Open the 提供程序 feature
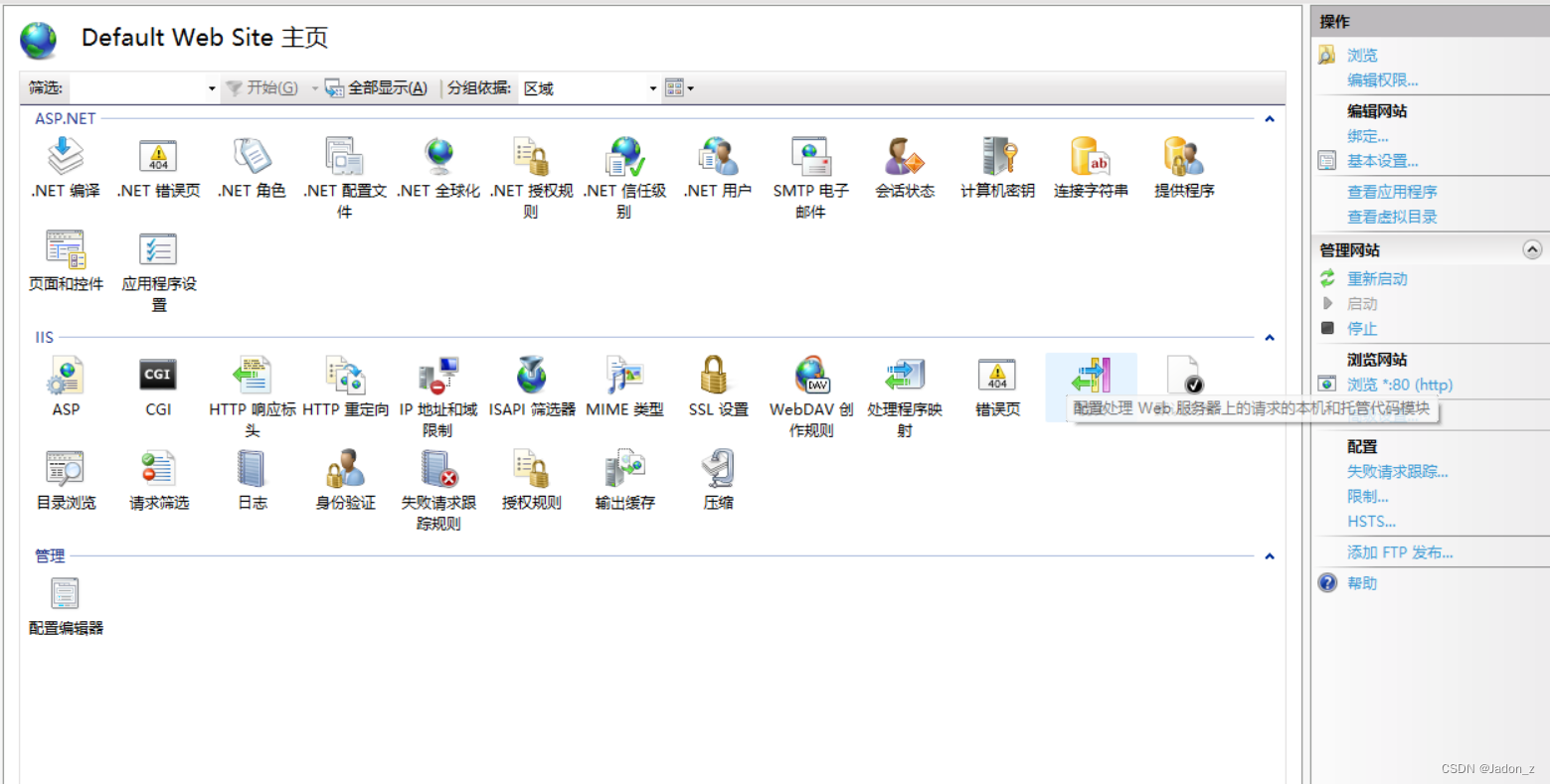Image resolution: width=1550 pixels, height=784 pixels. point(1183,167)
